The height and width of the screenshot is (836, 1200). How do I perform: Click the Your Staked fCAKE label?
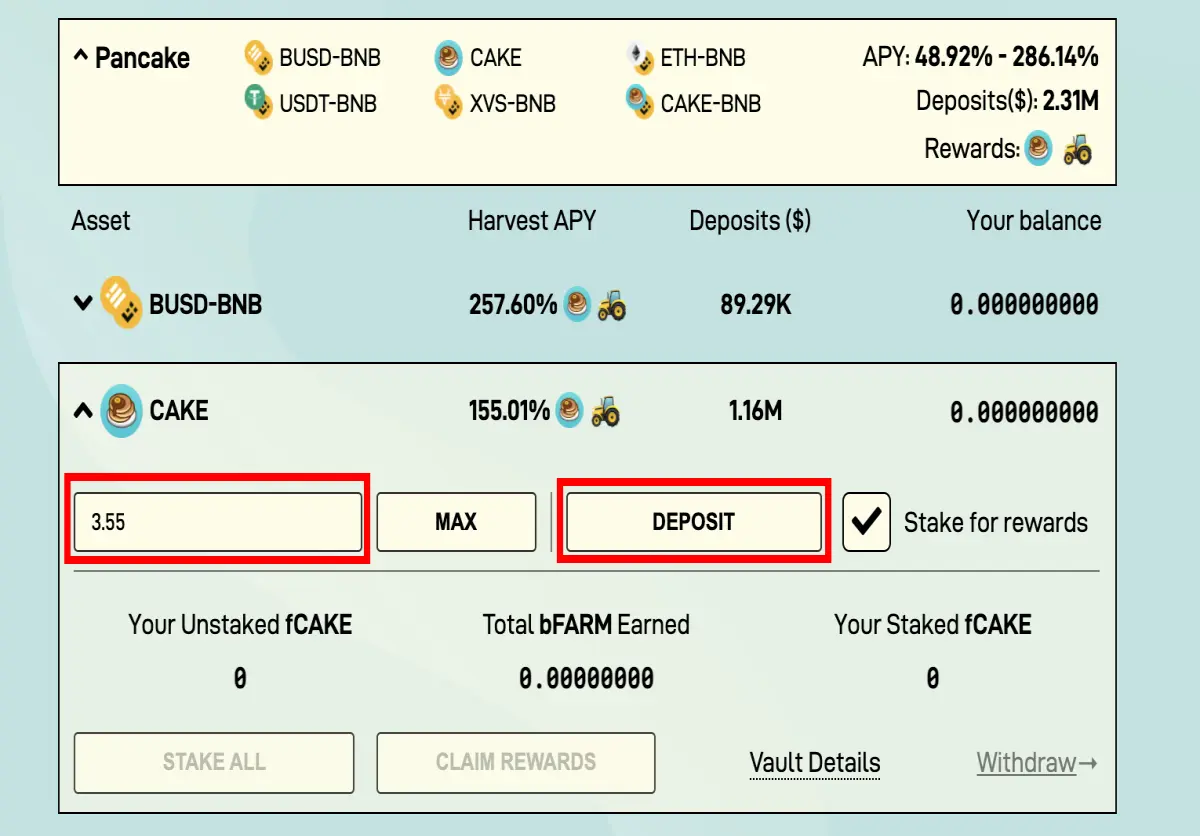pos(933,625)
